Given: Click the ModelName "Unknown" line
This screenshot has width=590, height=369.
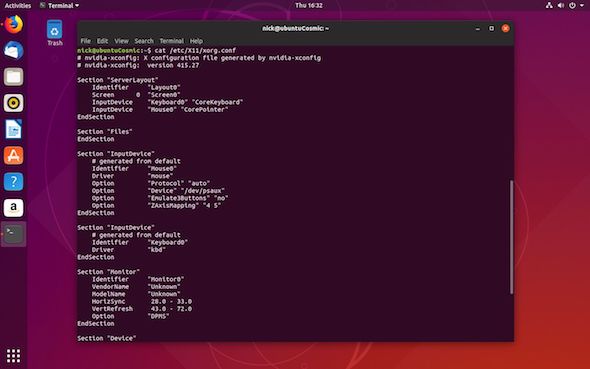Looking at the screenshot, I should point(136,294).
